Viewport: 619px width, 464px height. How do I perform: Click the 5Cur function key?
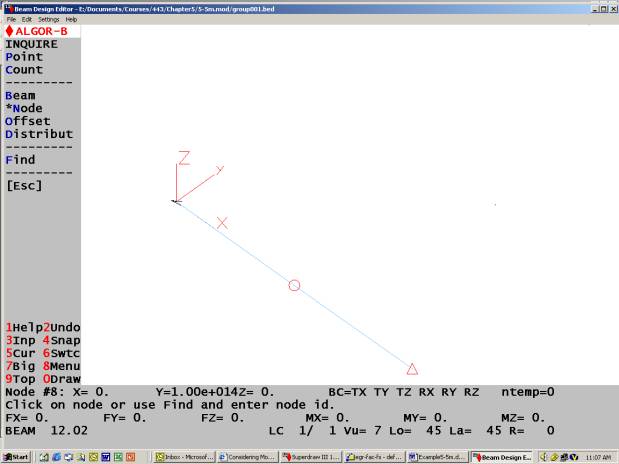(x=20, y=353)
